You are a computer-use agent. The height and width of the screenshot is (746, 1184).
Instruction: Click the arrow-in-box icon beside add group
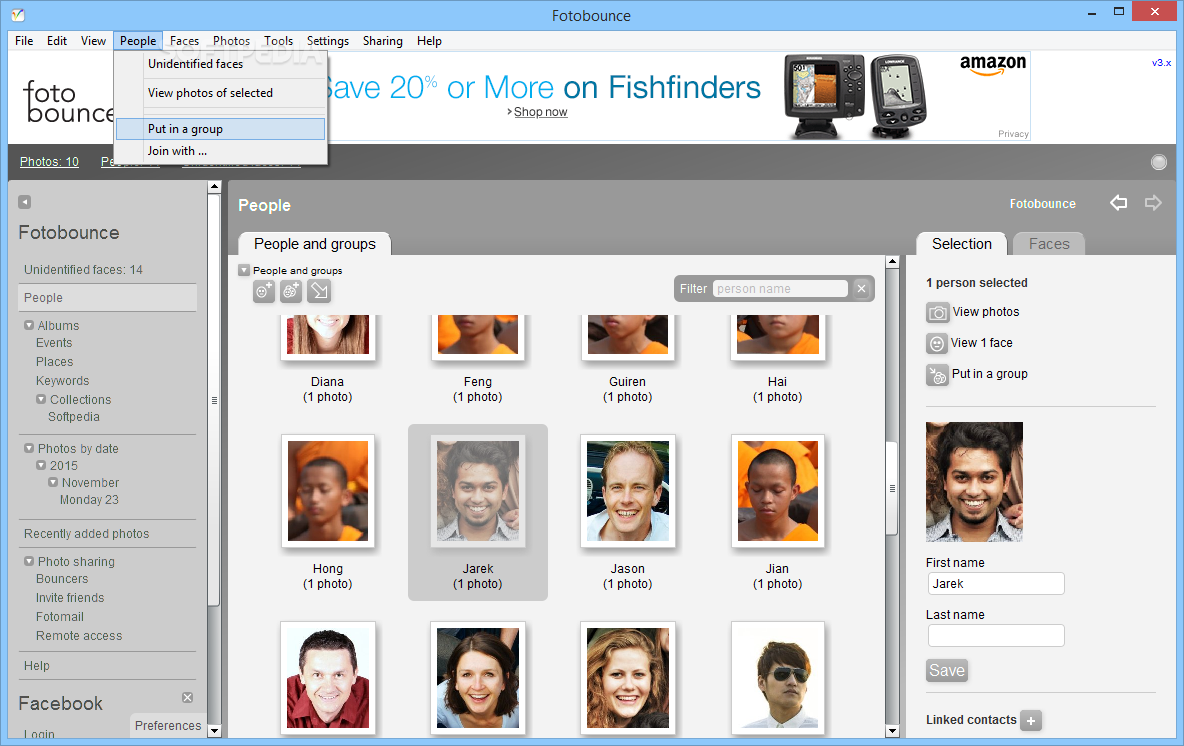coord(319,291)
